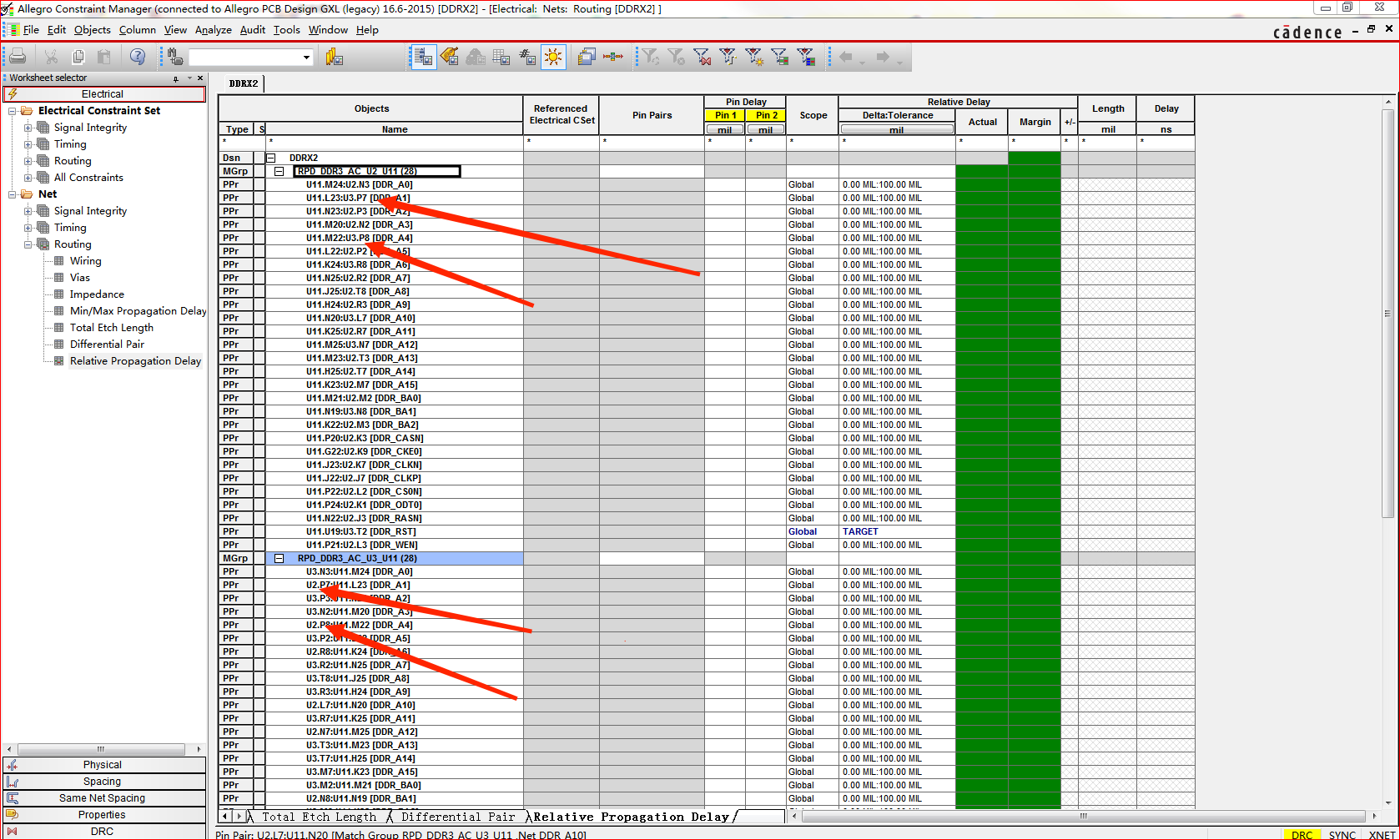This screenshot has height=840, width=1400.
Task: Click the Electrical section header
Action: click(x=103, y=94)
